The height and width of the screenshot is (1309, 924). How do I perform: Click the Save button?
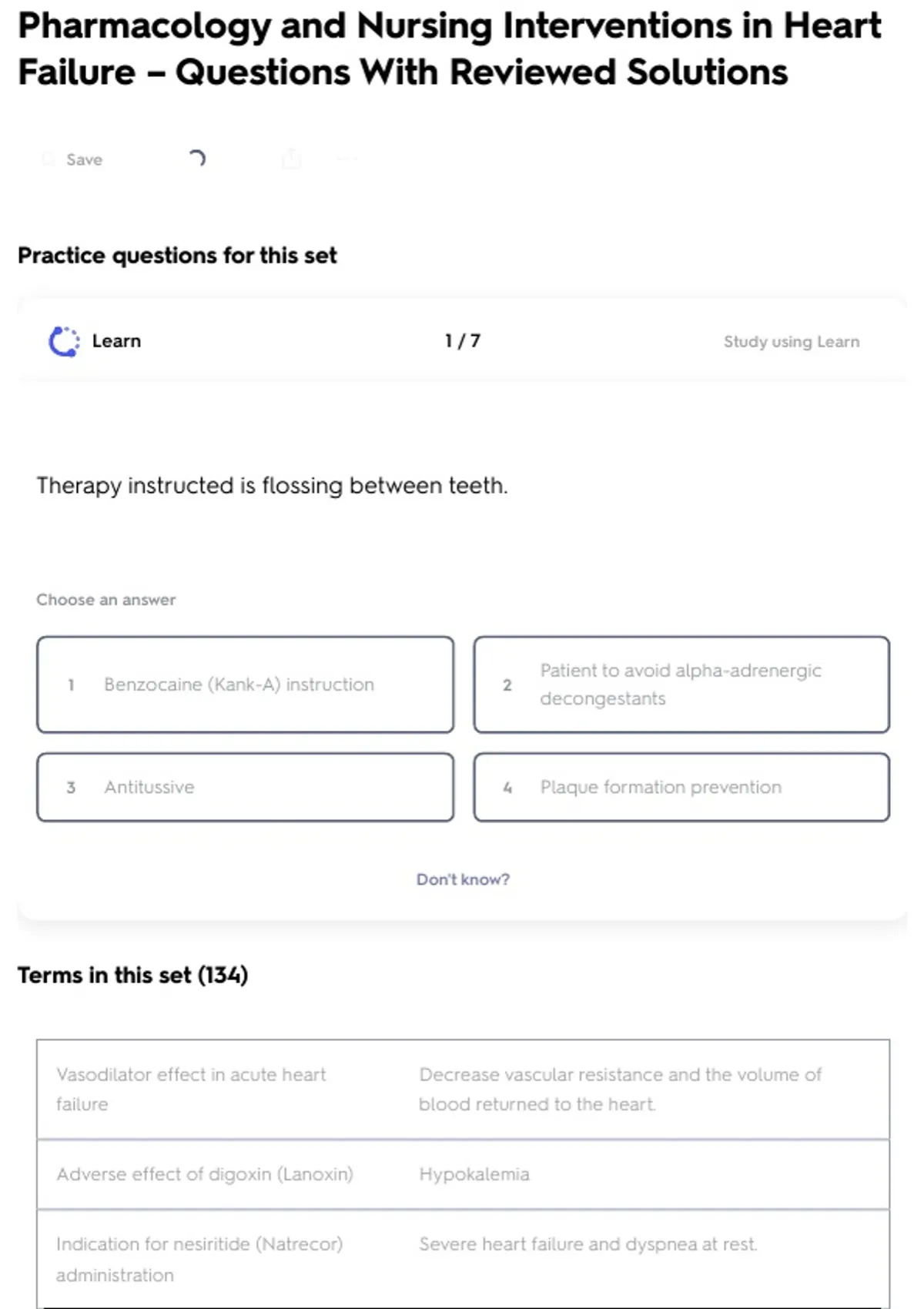click(84, 159)
